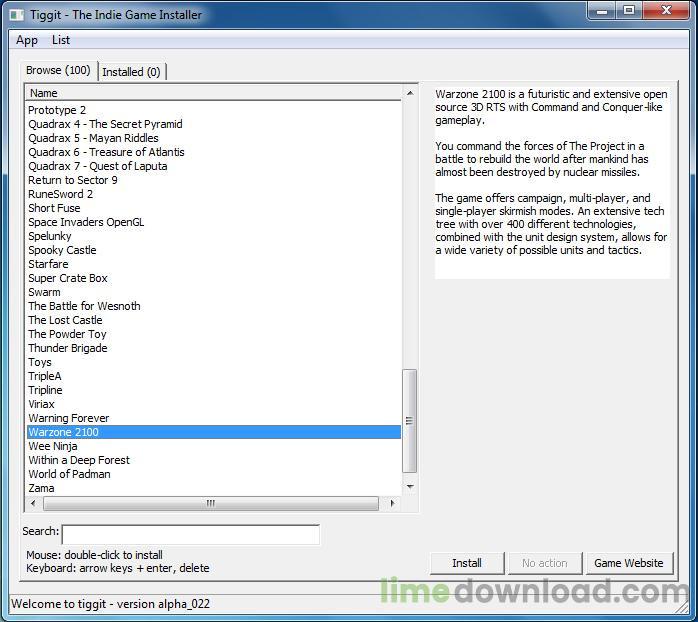Select Tripline in the game list

click(214, 390)
